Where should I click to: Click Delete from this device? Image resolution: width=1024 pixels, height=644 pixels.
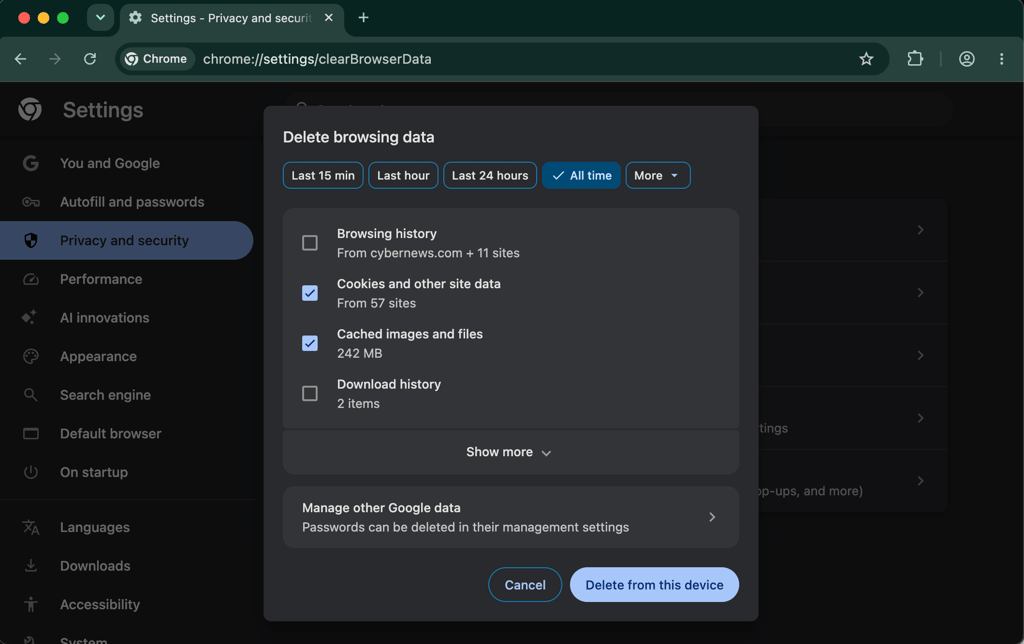[654, 585]
